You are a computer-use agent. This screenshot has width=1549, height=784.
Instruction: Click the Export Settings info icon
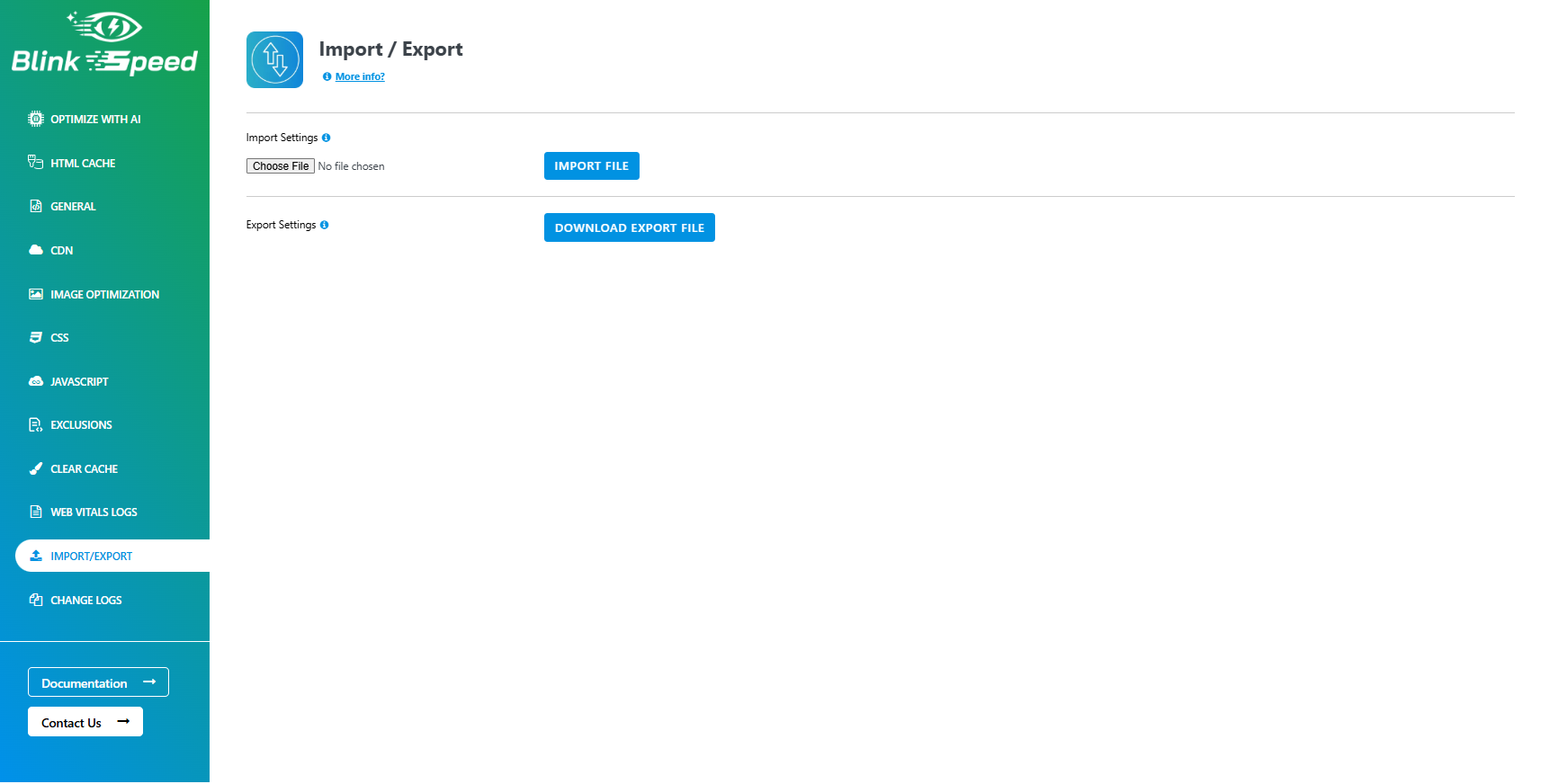coord(324,225)
